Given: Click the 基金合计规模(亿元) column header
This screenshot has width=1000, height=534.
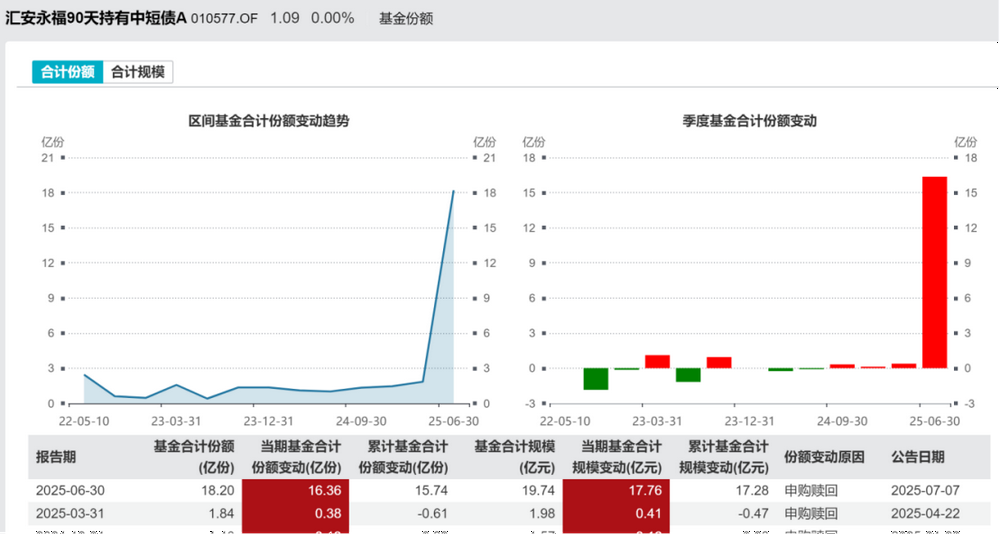Looking at the screenshot, I should coord(514,457).
